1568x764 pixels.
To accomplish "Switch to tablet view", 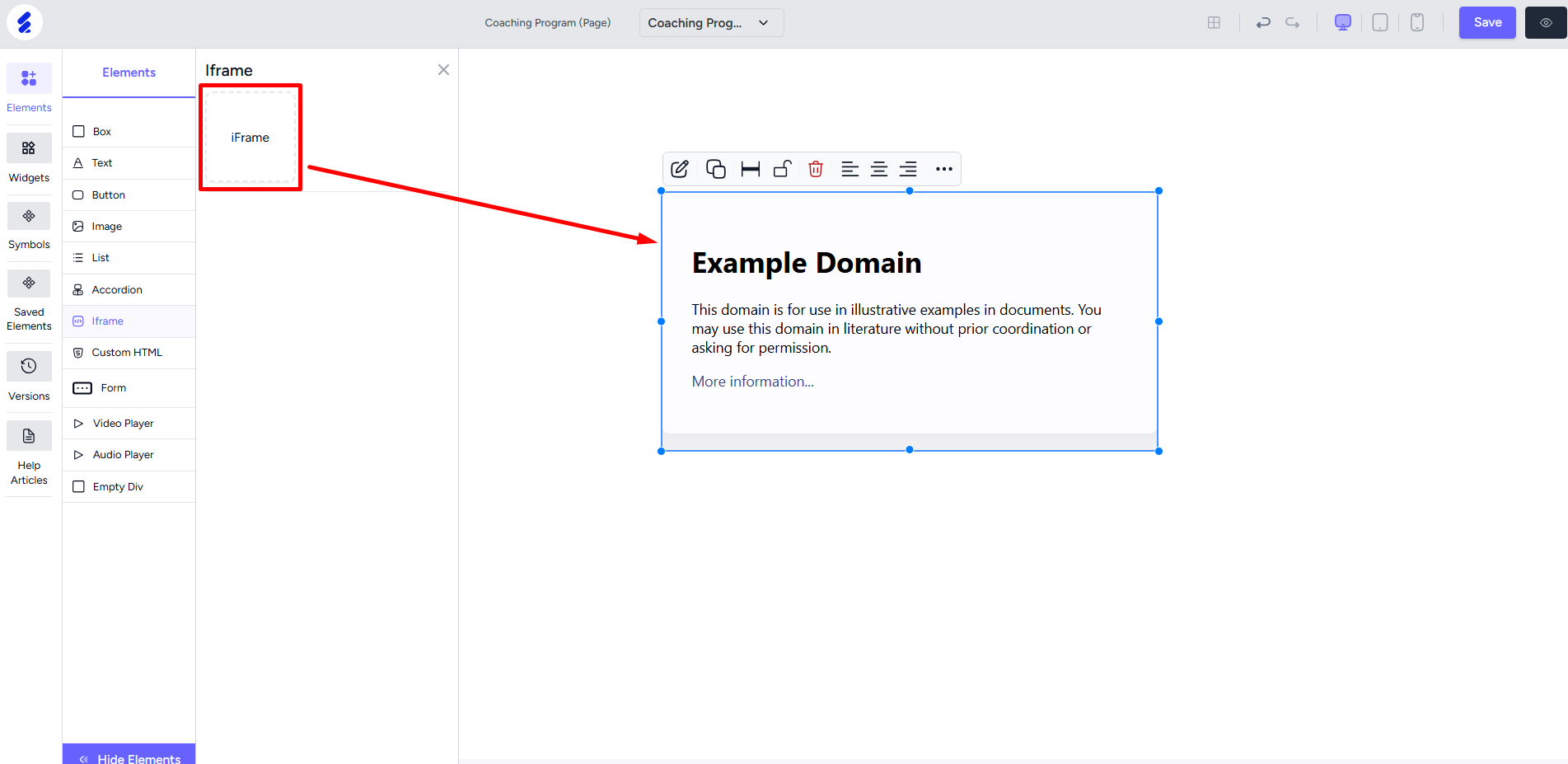I will point(1380,23).
